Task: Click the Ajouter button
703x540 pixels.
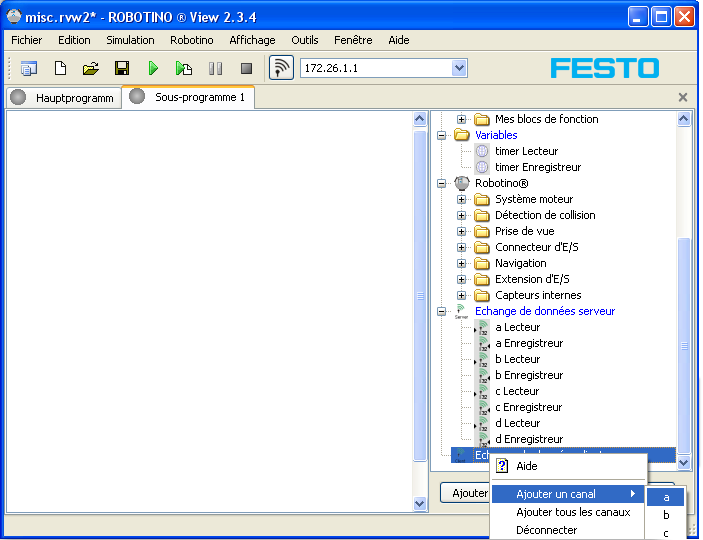Action: 465,493
